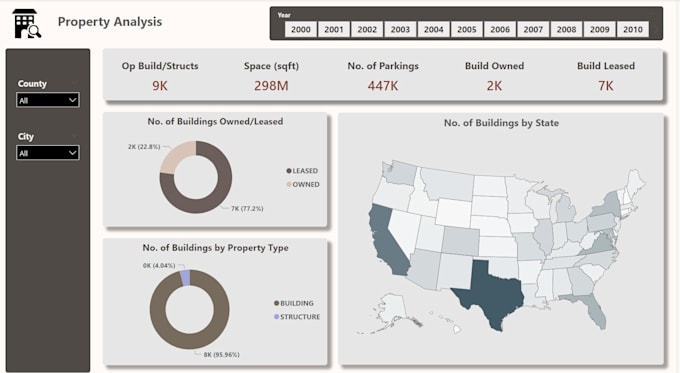680x373 pixels.
Task: Filter by year 2010
Action: 633,29
